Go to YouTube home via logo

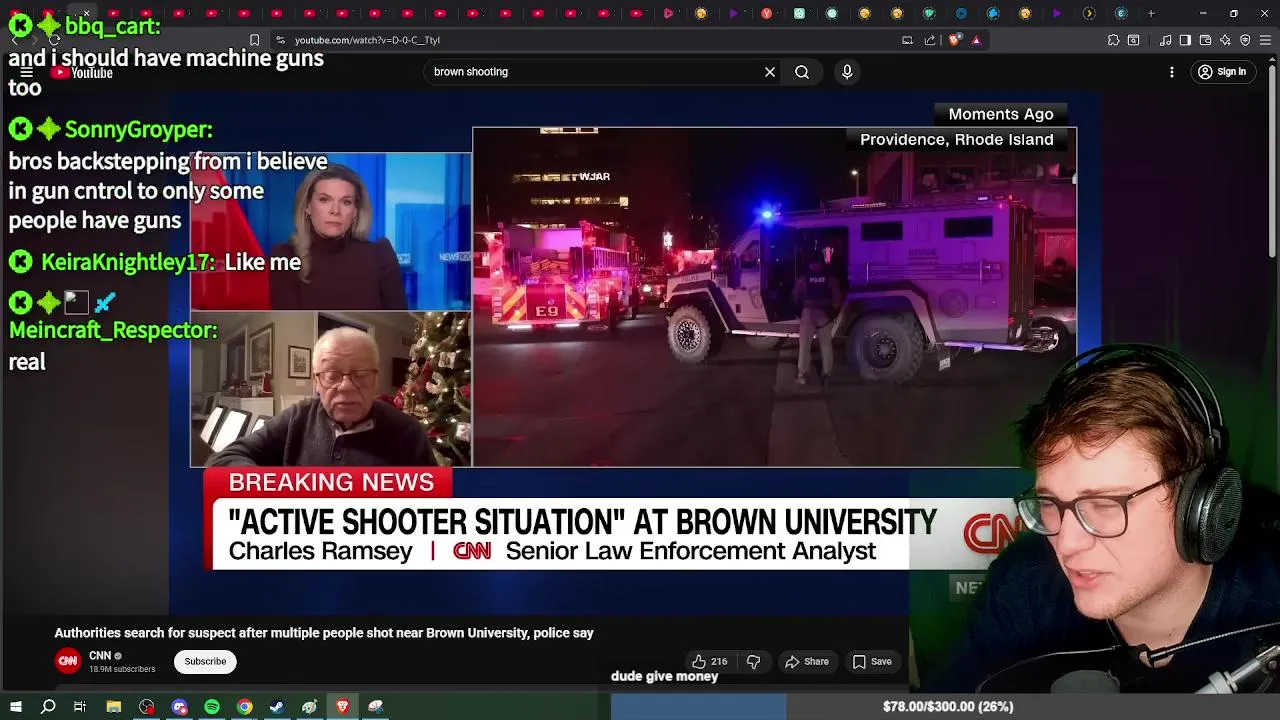click(82, 73)
